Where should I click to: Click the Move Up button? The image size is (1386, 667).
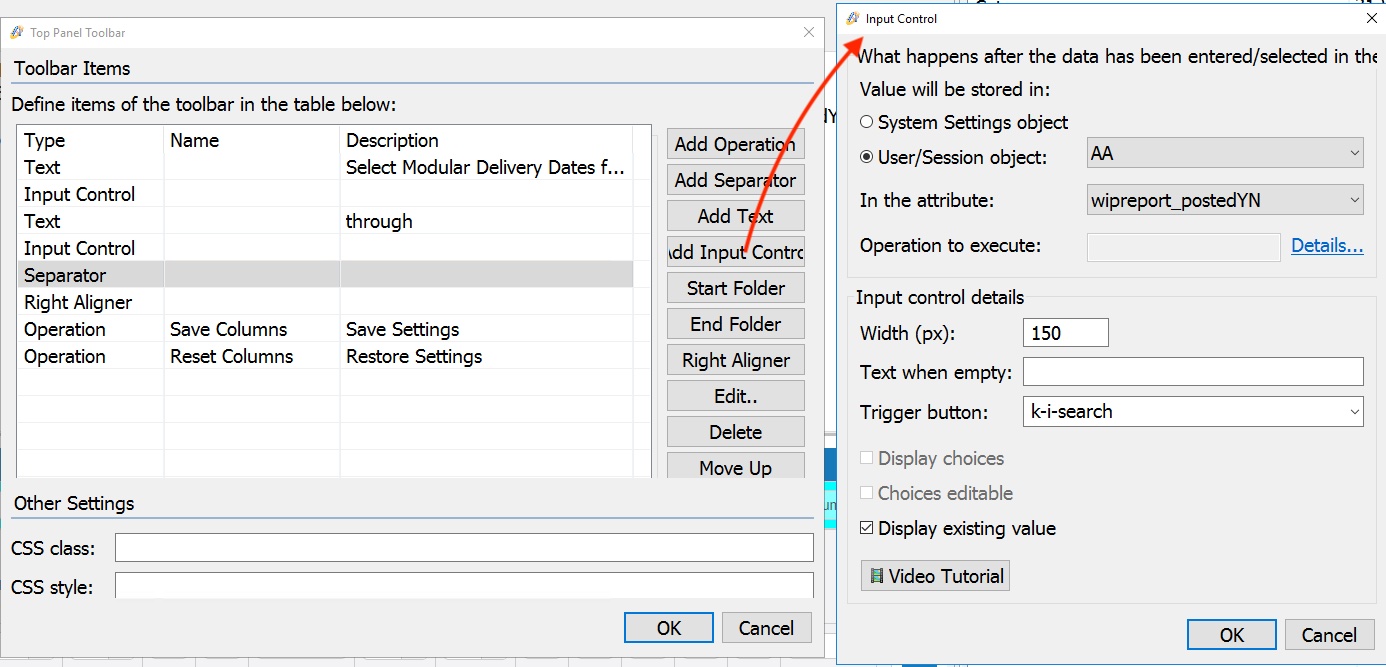[736, 467]
